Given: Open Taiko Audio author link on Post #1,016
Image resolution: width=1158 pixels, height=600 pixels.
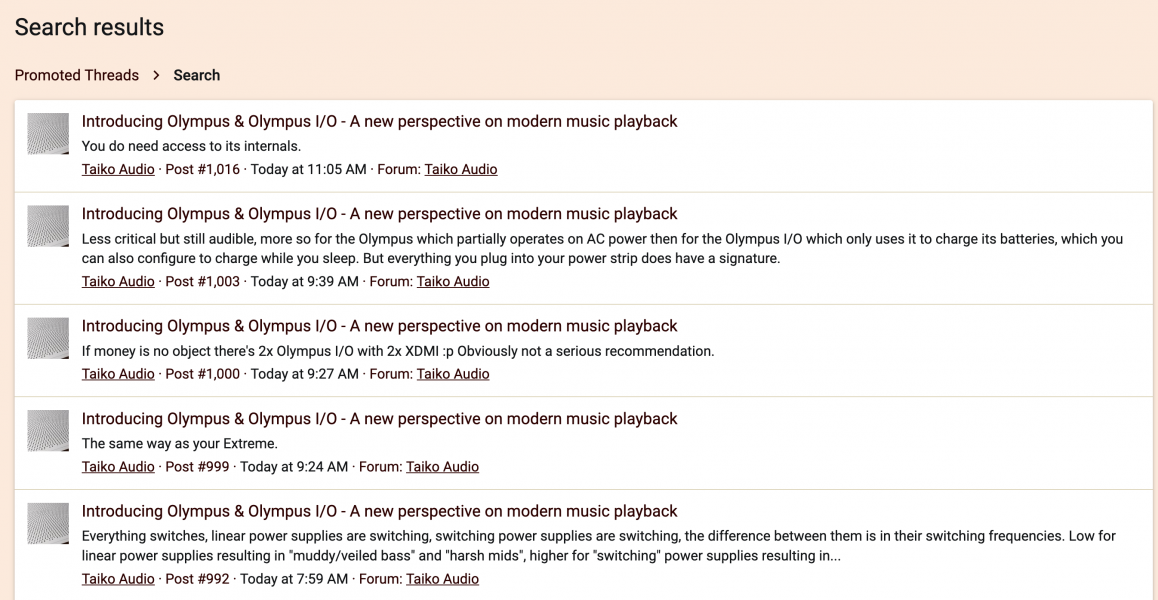Looking at the screenshot, I should [118, 169].
